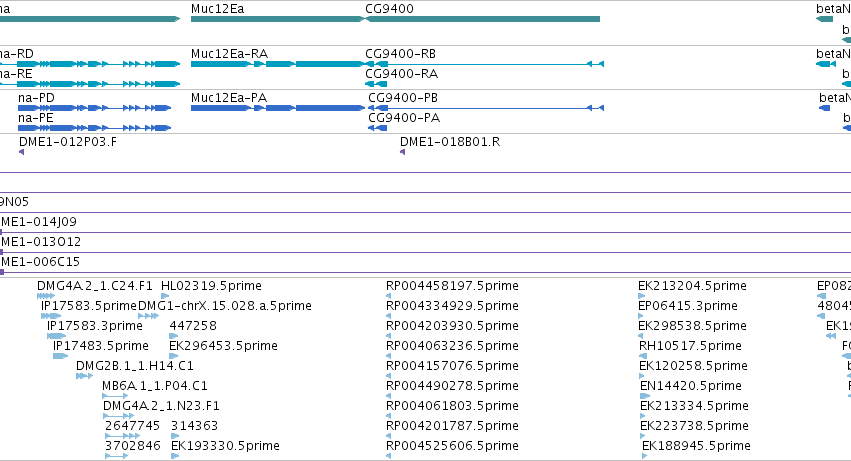
Task: Select the CG9400-RA transcript arrow glyph
Action: point(376,84)
